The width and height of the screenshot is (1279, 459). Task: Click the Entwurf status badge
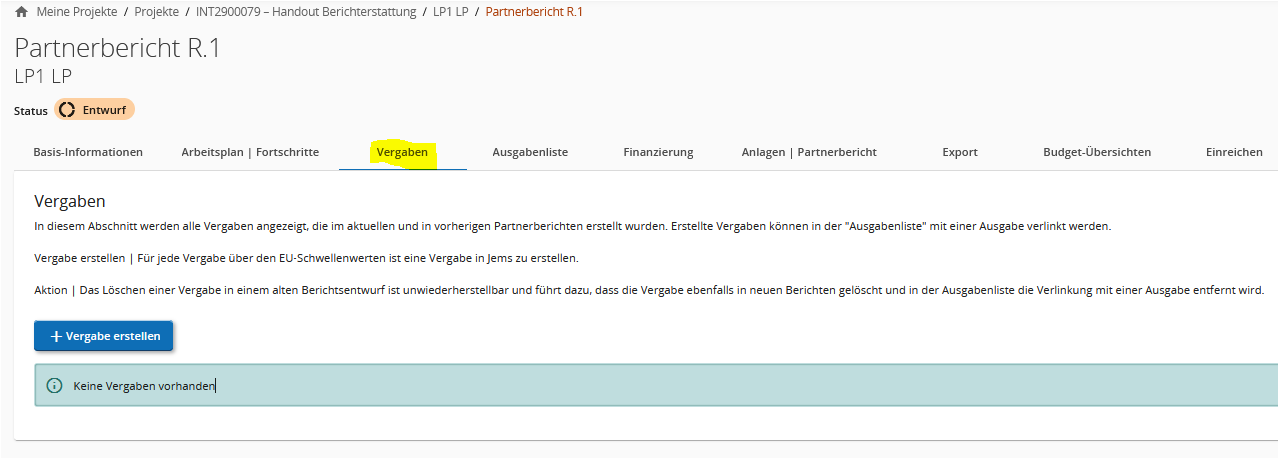[94, 110]
